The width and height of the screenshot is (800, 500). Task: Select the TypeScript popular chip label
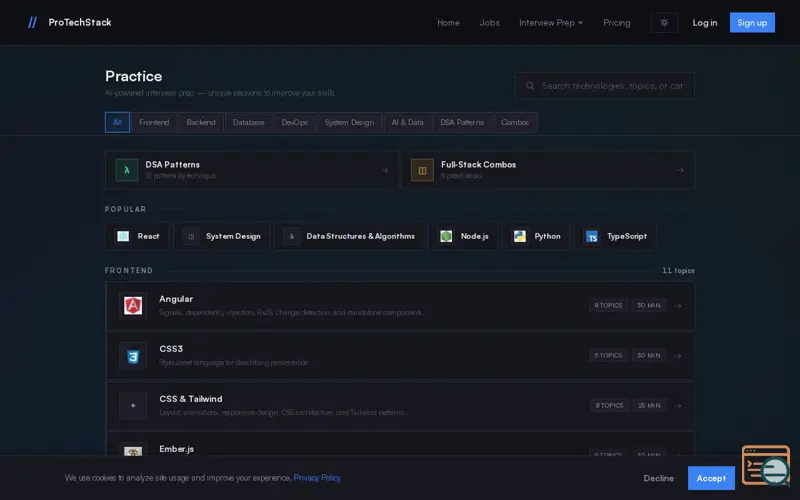tap(627, 236)
